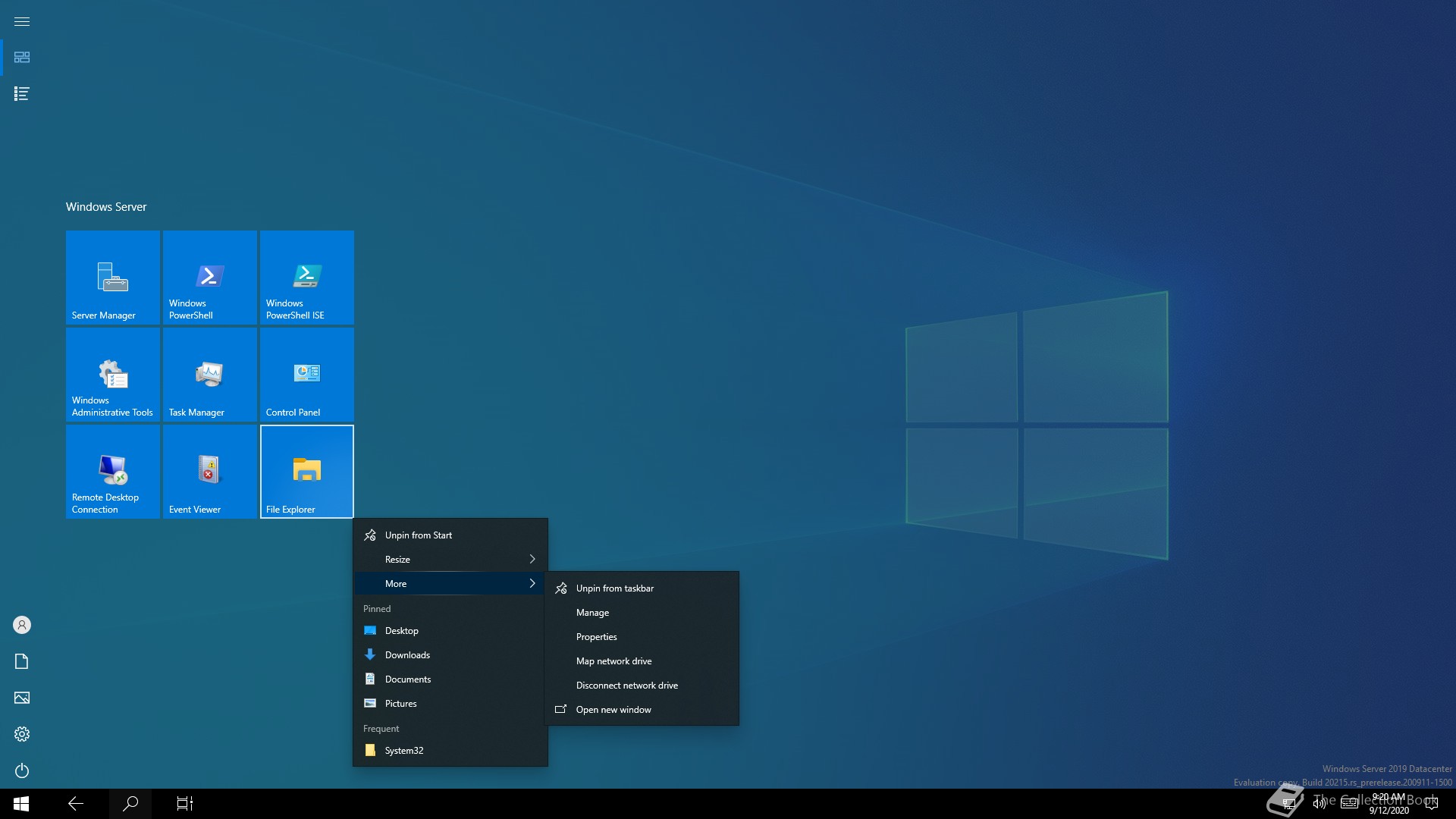Open the Remote Desktop Connection tile

tap(112, 472)
